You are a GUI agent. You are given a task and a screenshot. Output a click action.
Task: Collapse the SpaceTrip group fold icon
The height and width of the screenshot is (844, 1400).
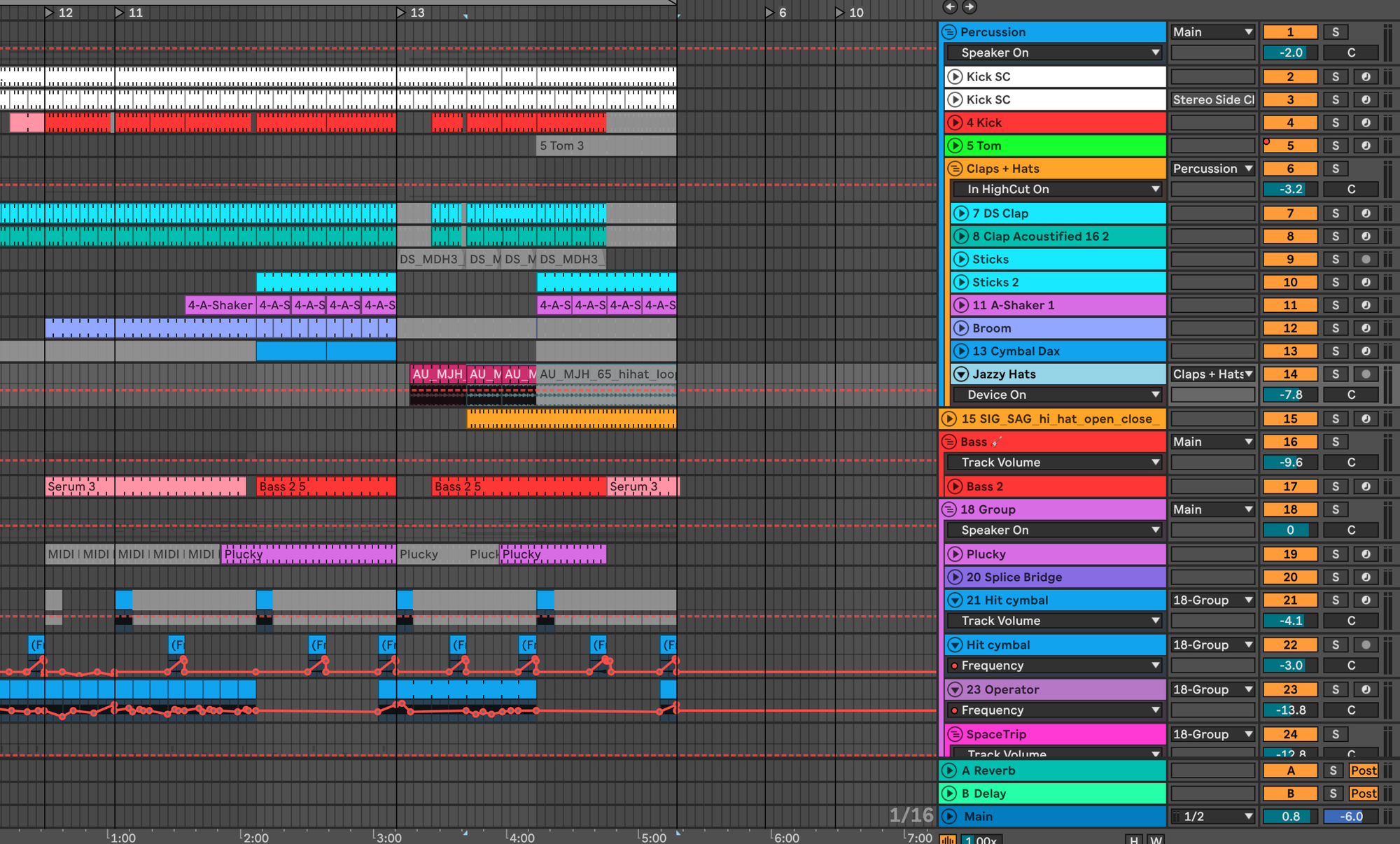[955, 734]
